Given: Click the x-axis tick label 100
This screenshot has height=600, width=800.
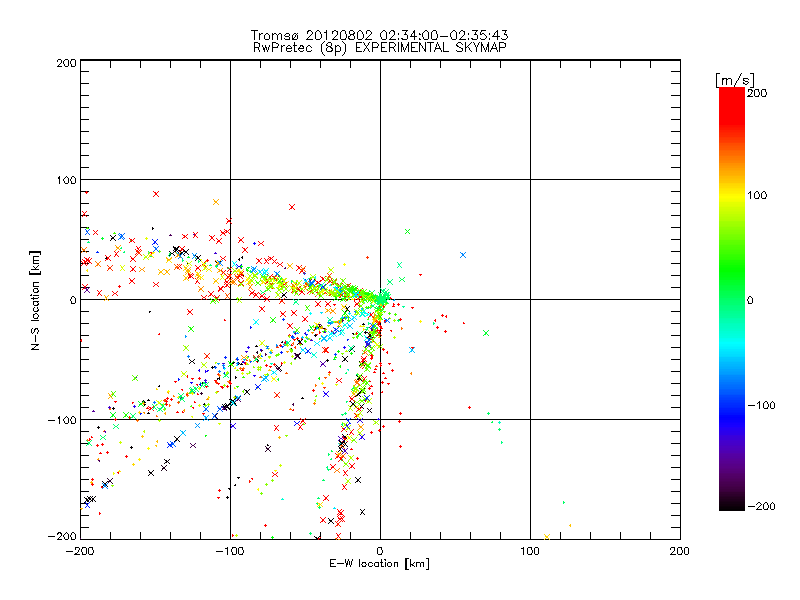Looking at the screenshot, I should pos(530,549).
